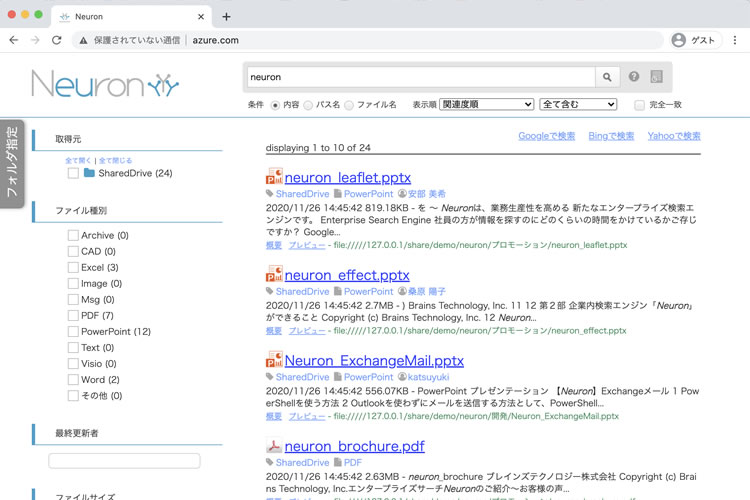The height and width of the screenshot is (500, 750).
Task: Click the SharedDrive folder icon in sidebar
Action: tap(89, 172)
